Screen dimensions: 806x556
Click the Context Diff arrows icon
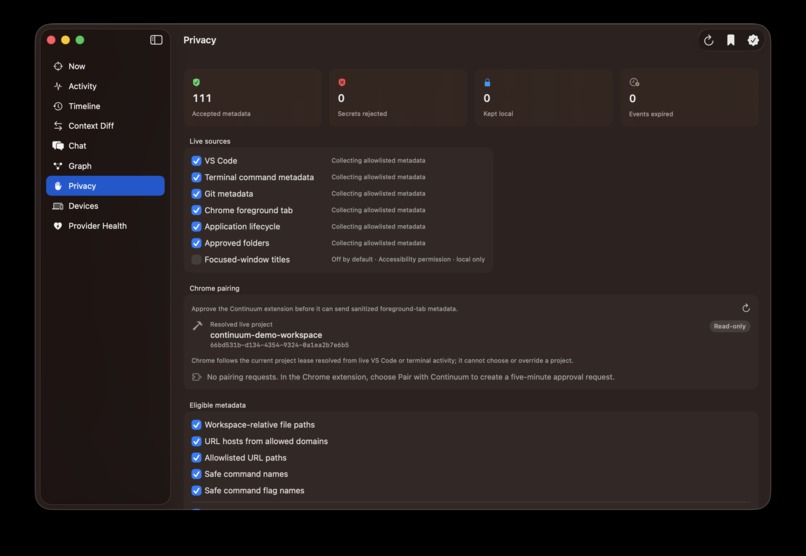coord(58,126)
